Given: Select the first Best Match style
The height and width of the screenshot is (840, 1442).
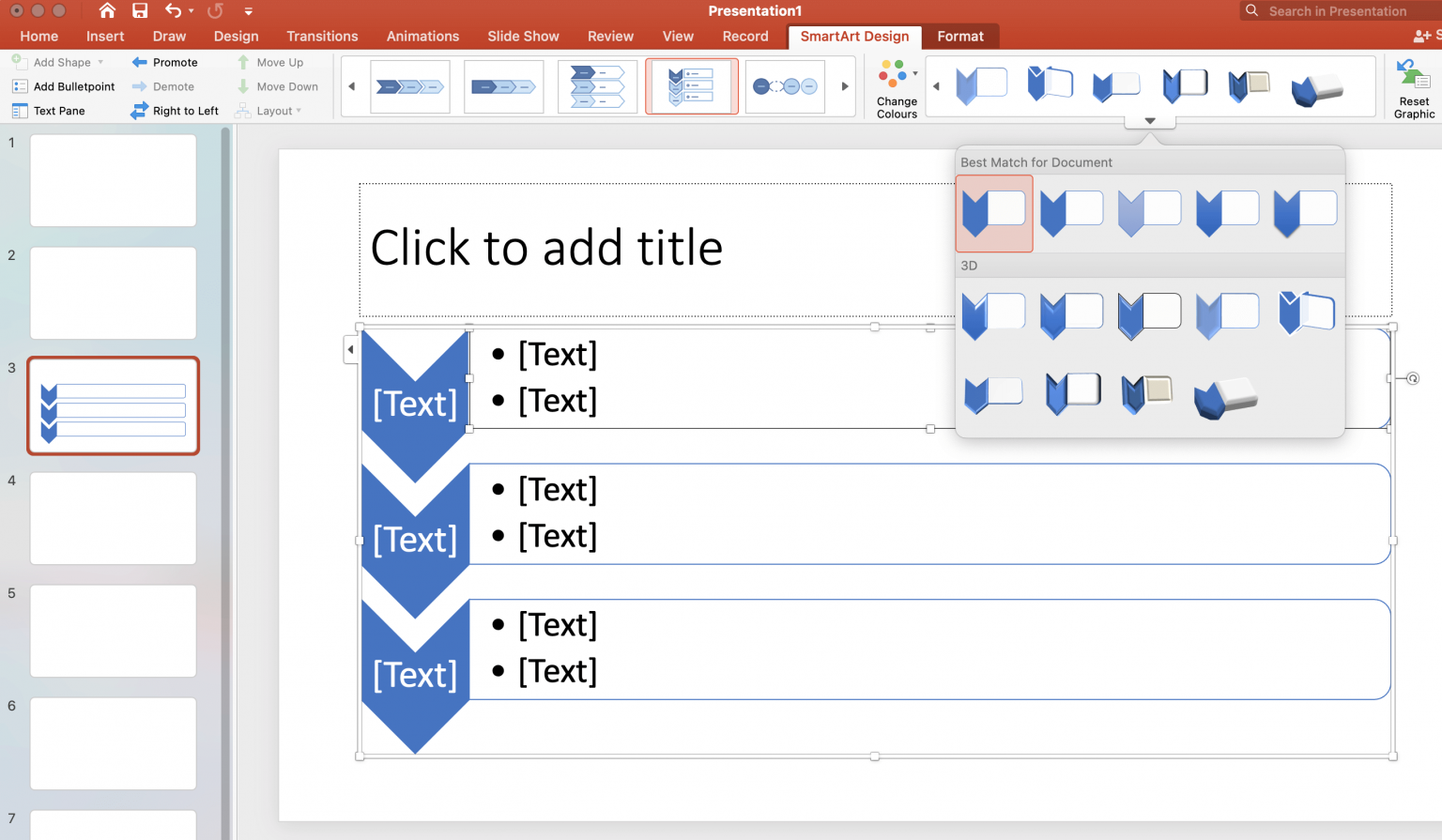Looking at the screenshot, I should (993, 212).
